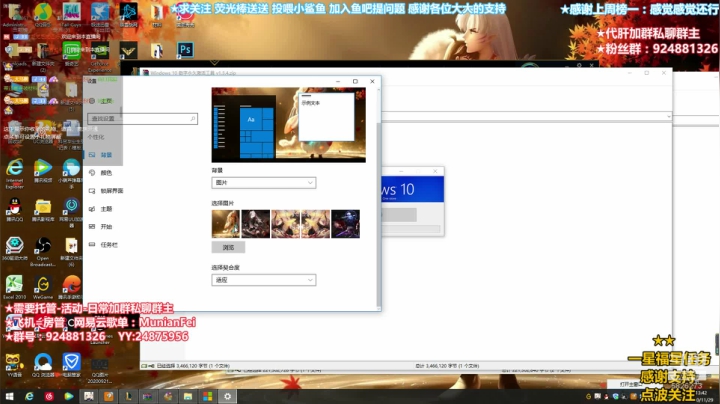720x404 pixels.
Task: Click the magnifier icon in settings search box
Action: pyautogui.click(x=193, y=118)
